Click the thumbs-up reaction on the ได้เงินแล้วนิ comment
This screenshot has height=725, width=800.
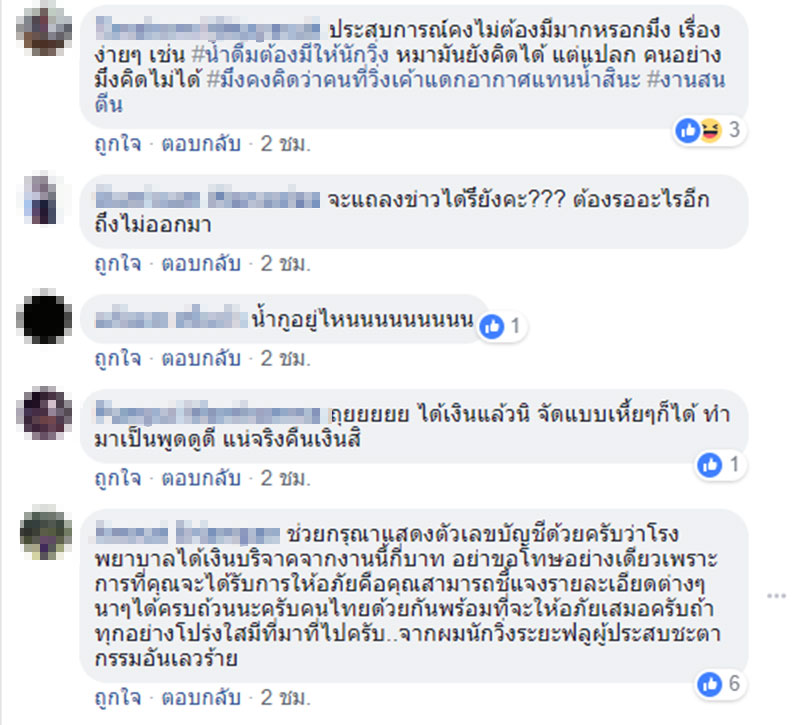tap(710, 465)
